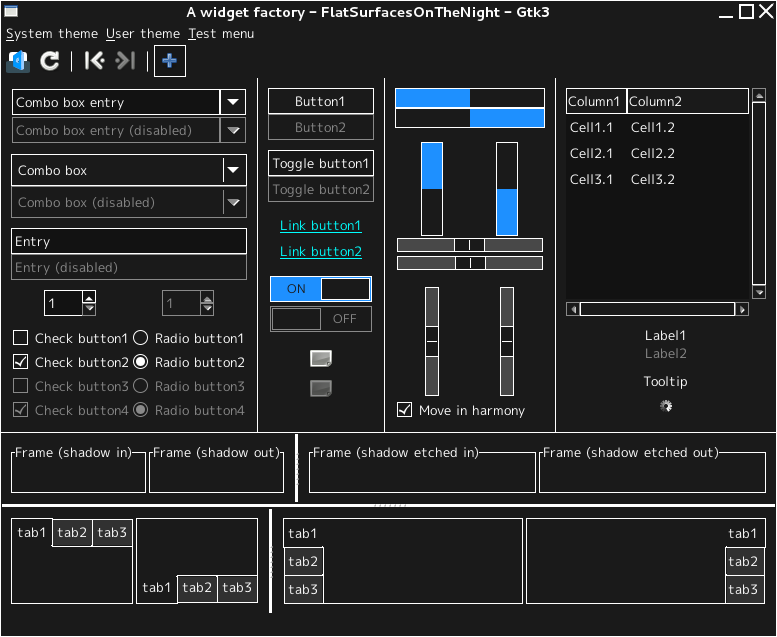777x637 pixels.
Task: Click the spinner icon below Tooltip
Action: coord(666,406)
